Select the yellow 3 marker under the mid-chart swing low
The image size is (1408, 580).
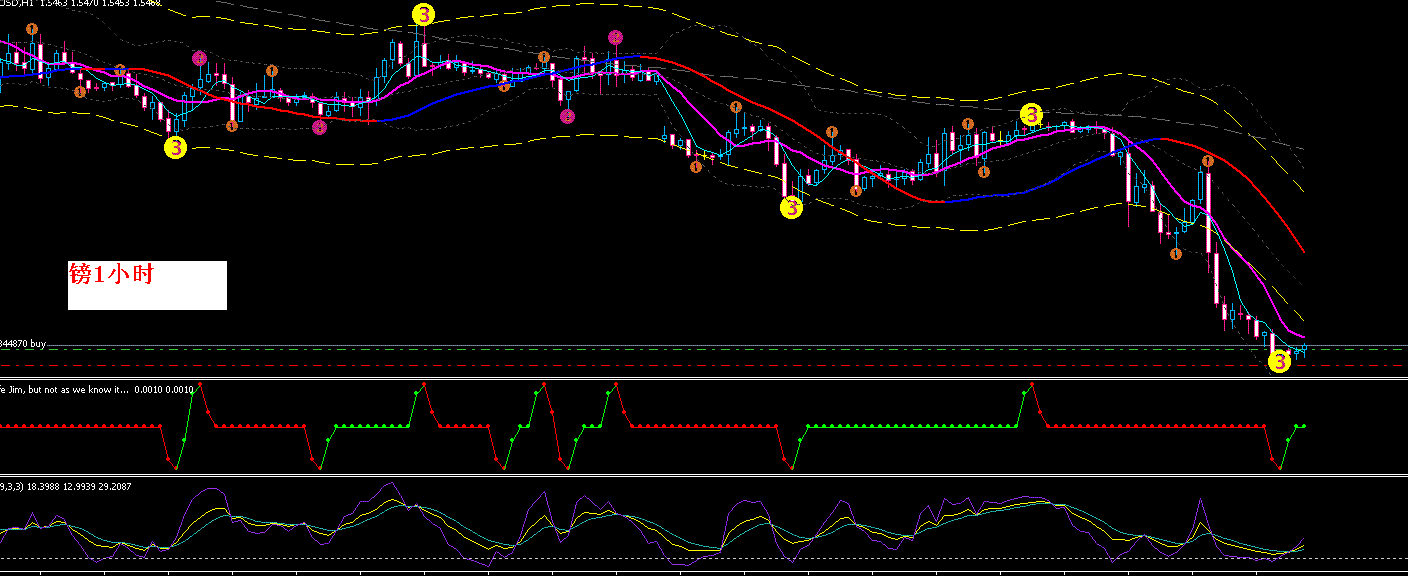[x=791, y=208]
